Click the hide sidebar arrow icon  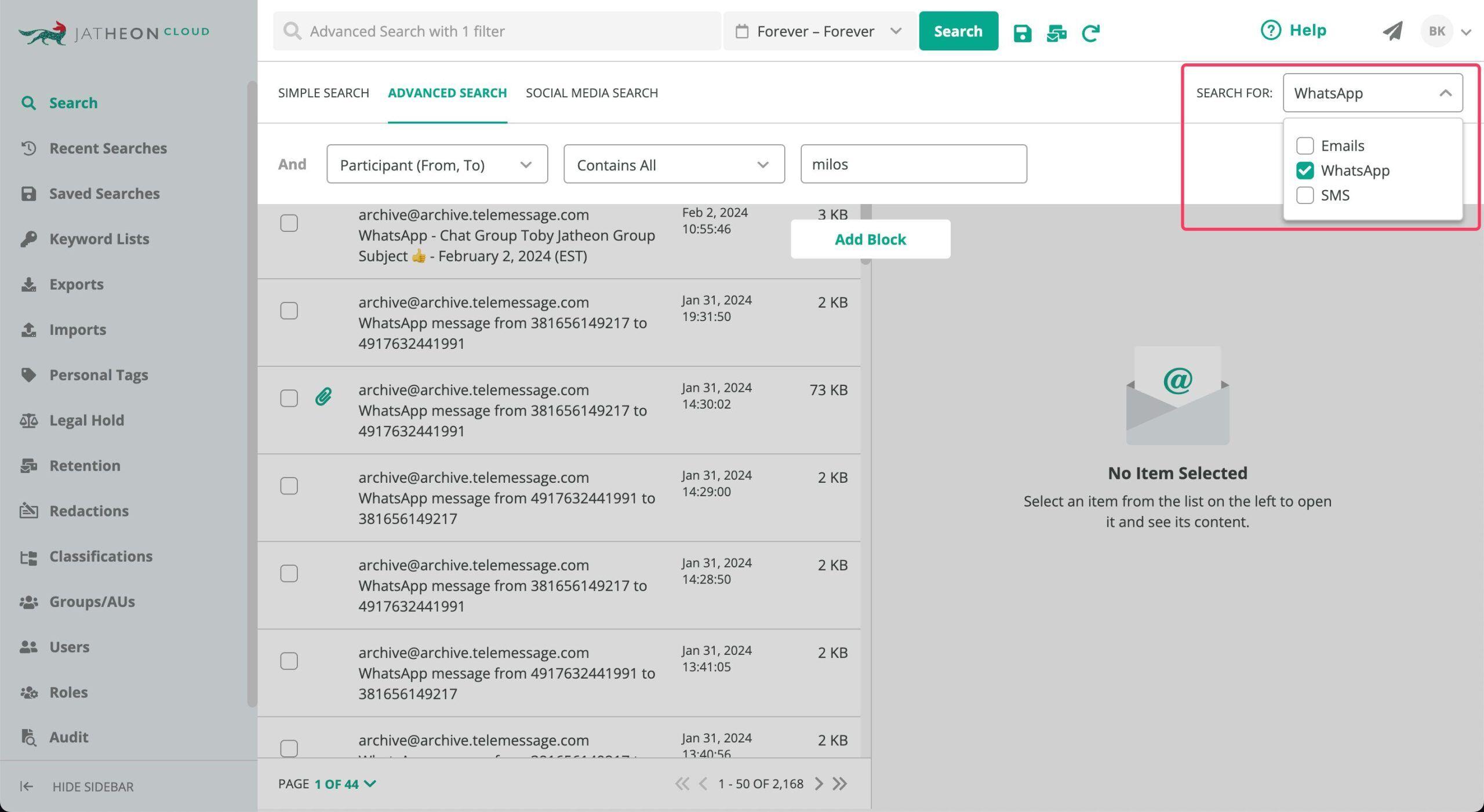coord(27,786)
